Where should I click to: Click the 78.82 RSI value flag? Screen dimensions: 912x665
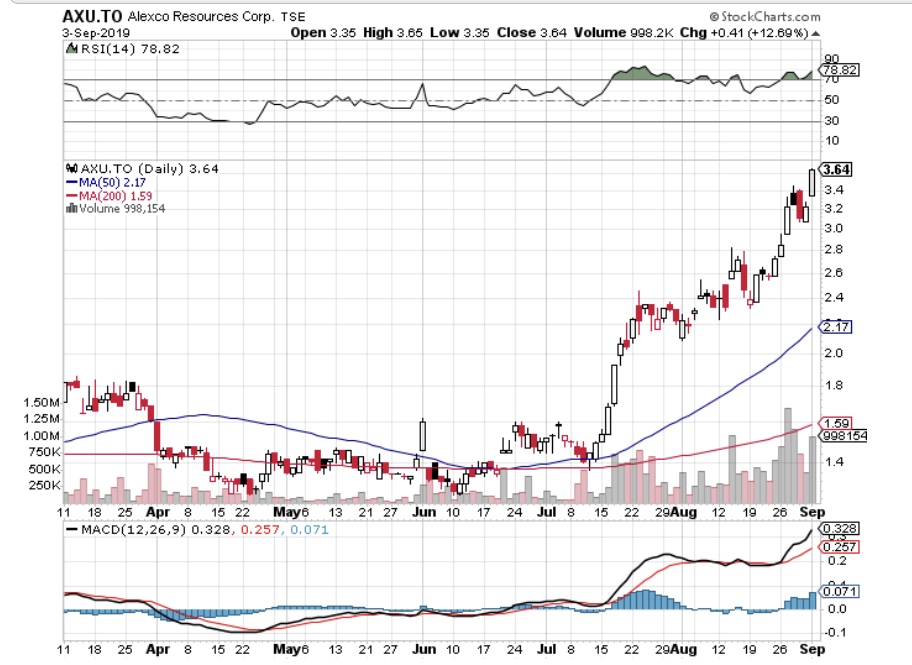(838, 71)
